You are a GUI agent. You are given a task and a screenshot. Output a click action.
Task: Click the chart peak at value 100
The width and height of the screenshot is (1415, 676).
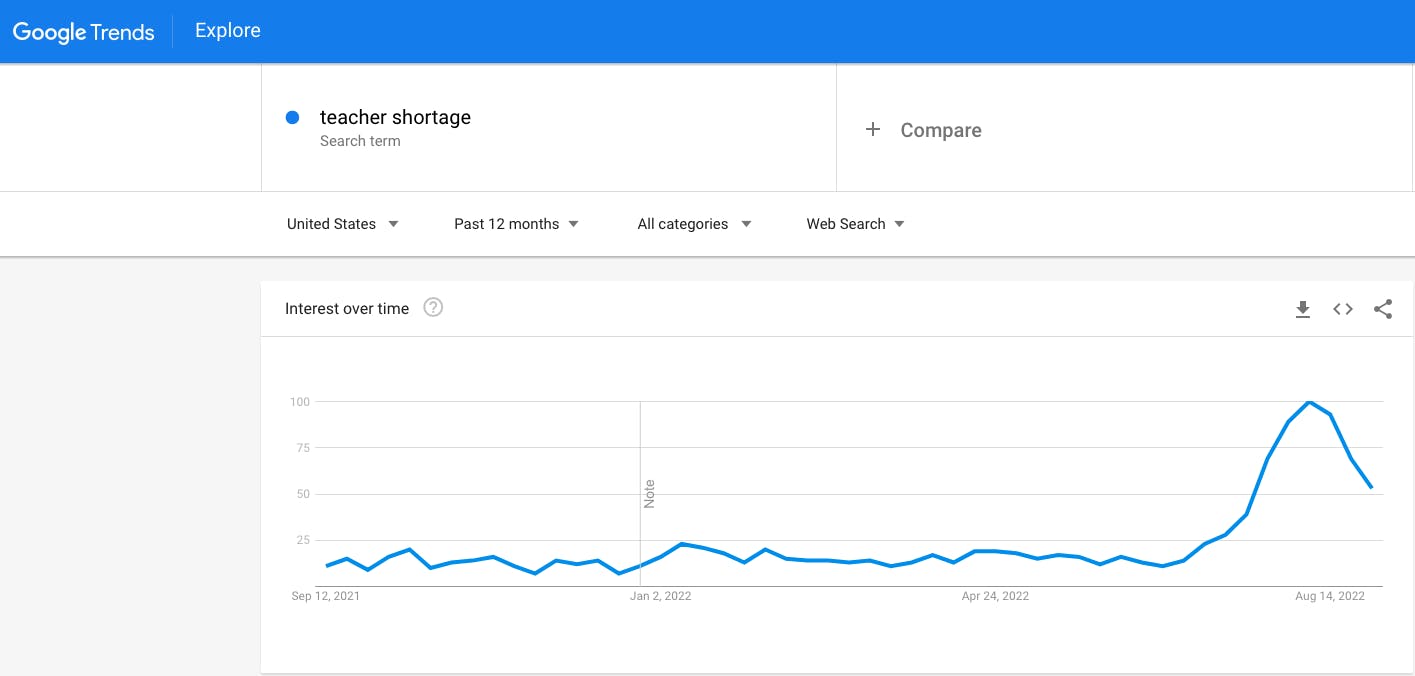[x=1309, y=402]
